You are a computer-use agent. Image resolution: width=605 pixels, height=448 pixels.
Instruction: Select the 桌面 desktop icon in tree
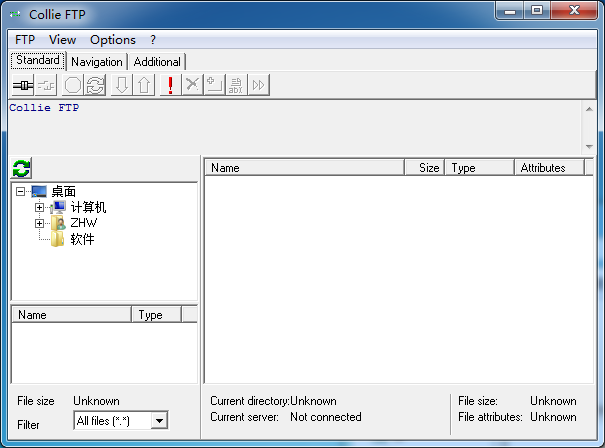[x=39, y=191]
